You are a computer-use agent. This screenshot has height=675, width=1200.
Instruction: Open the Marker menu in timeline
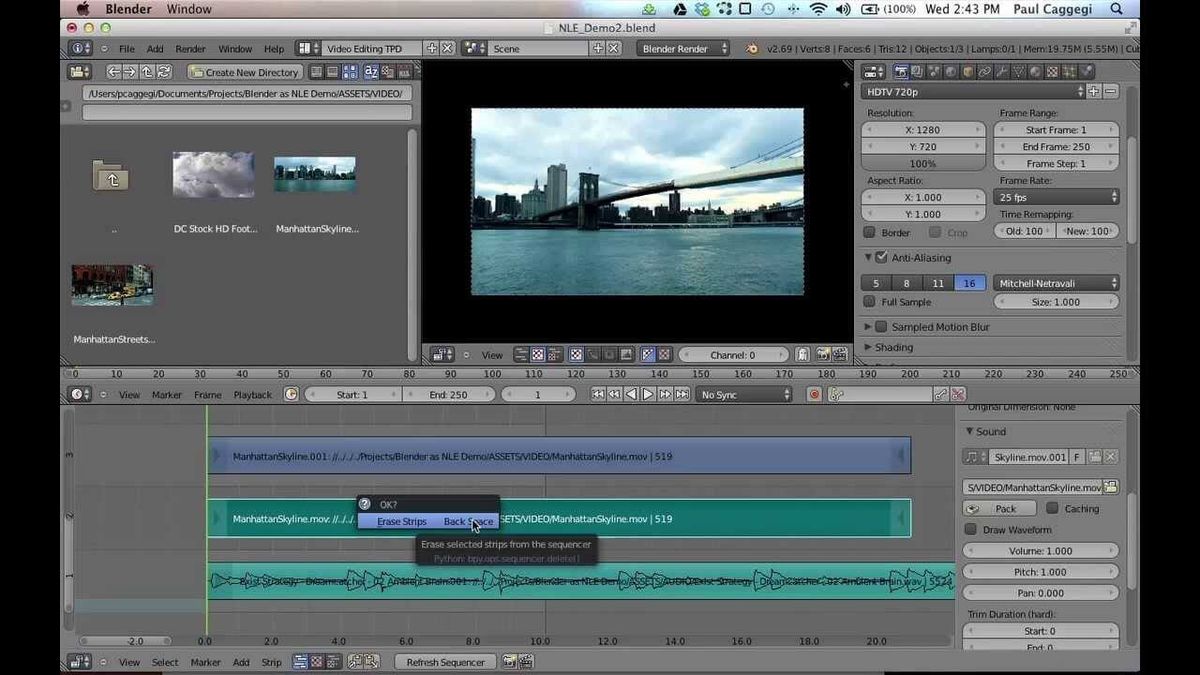coord(166,394)
